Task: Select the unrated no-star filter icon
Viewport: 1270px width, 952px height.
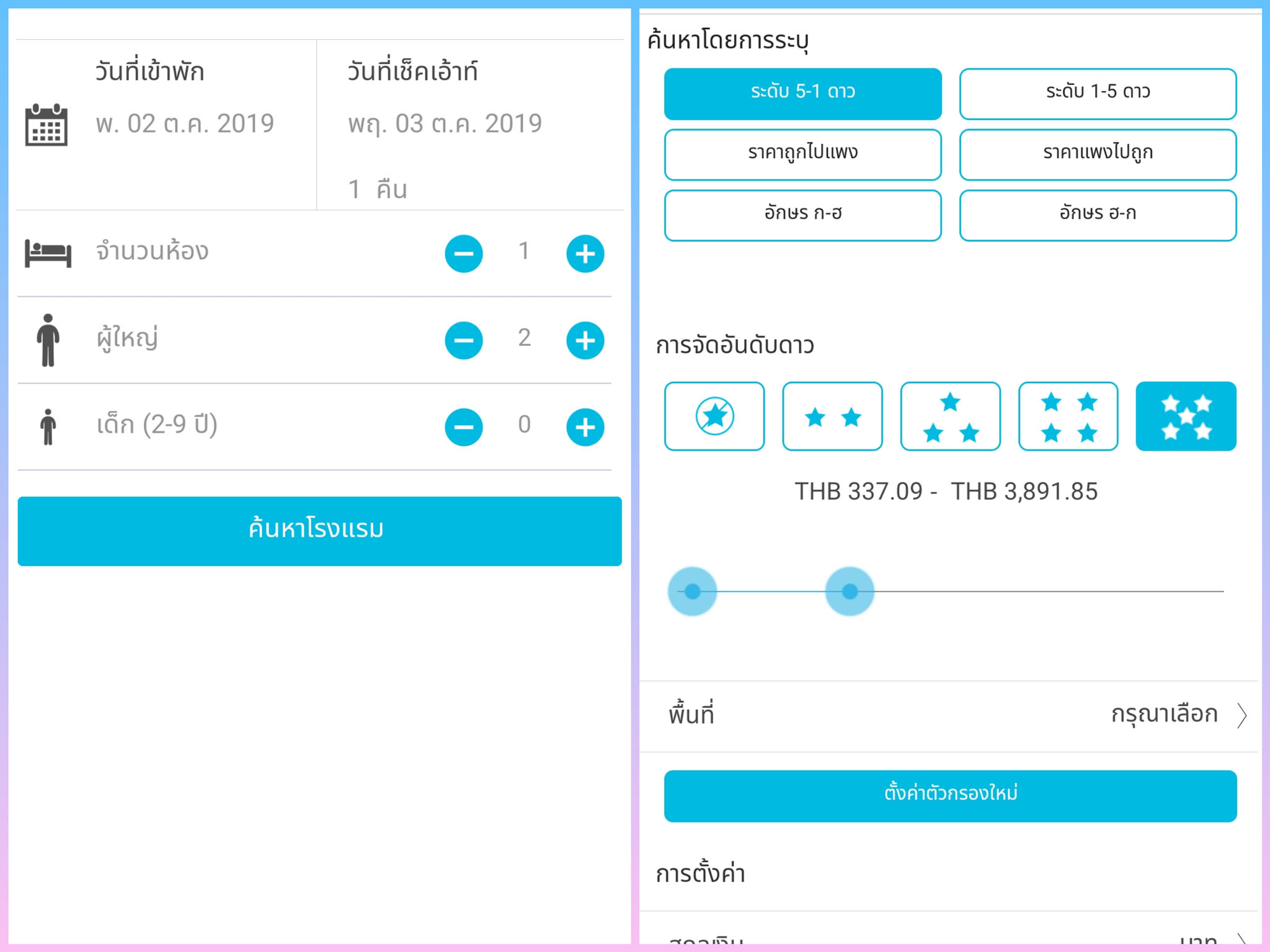Action: point(714,416)
